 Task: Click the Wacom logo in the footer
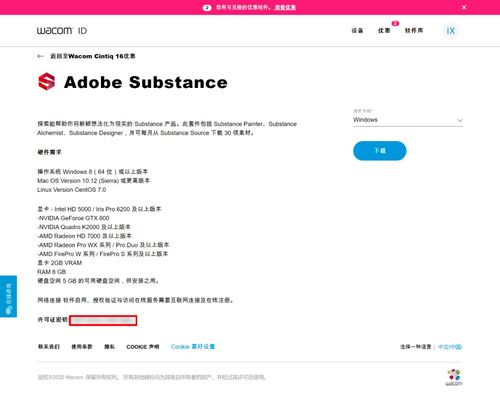(x=454, y=377)
